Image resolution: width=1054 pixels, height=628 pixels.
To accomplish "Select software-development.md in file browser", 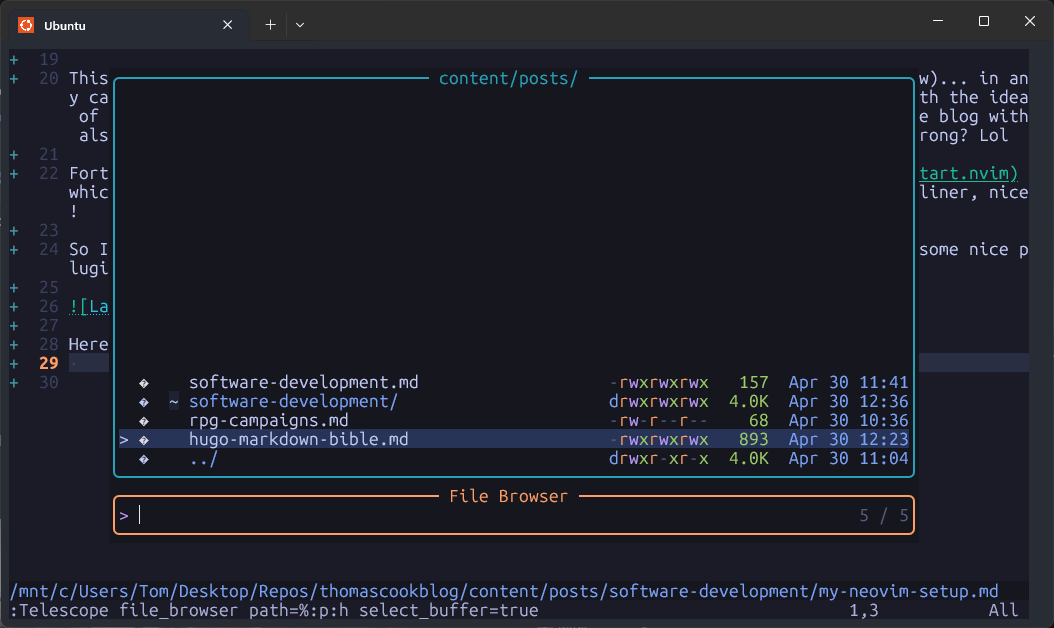I will tap(303, 383).
